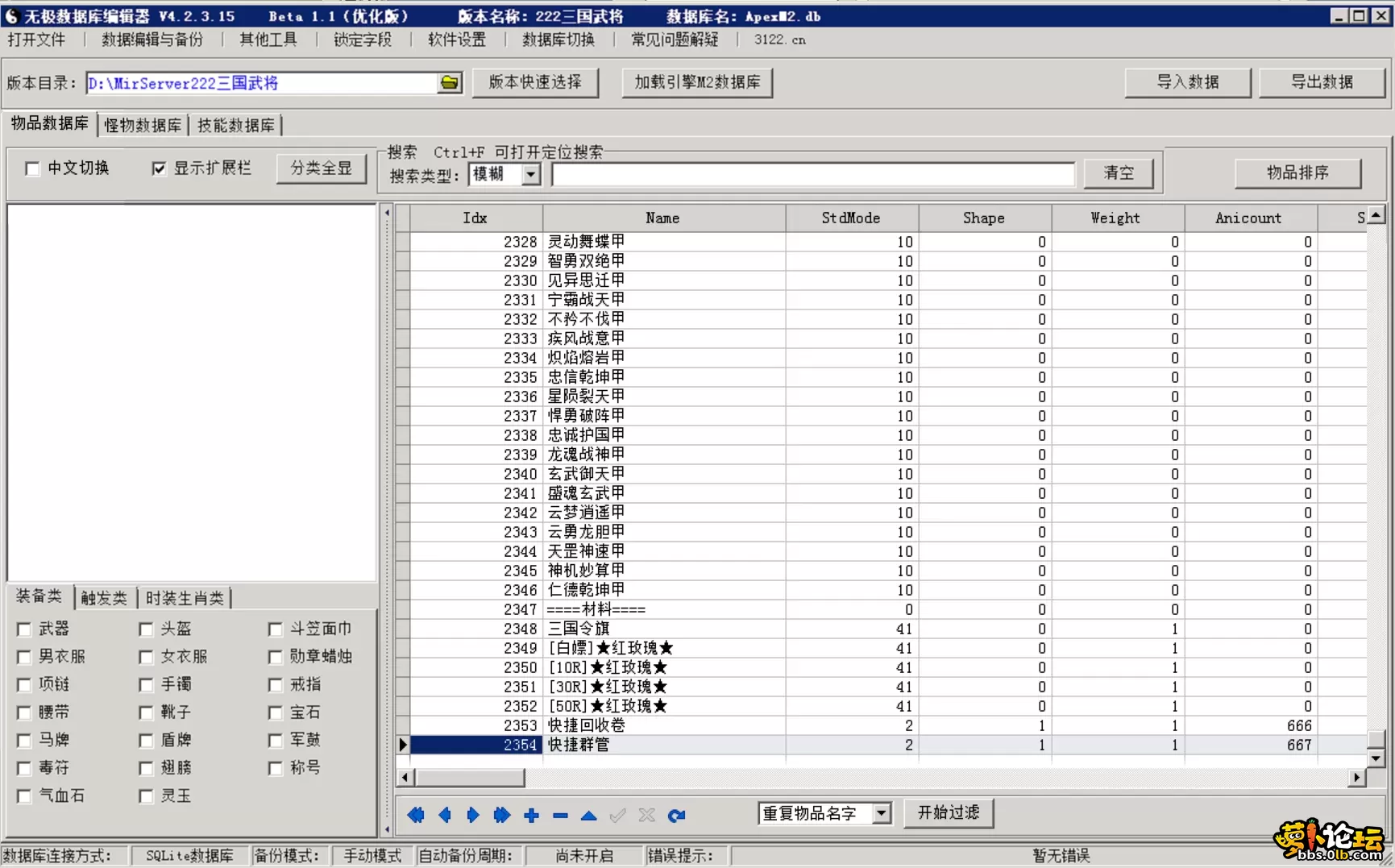
Task: Edit record triangle icon
Action: pyautogui.click(x=589, y=816)
